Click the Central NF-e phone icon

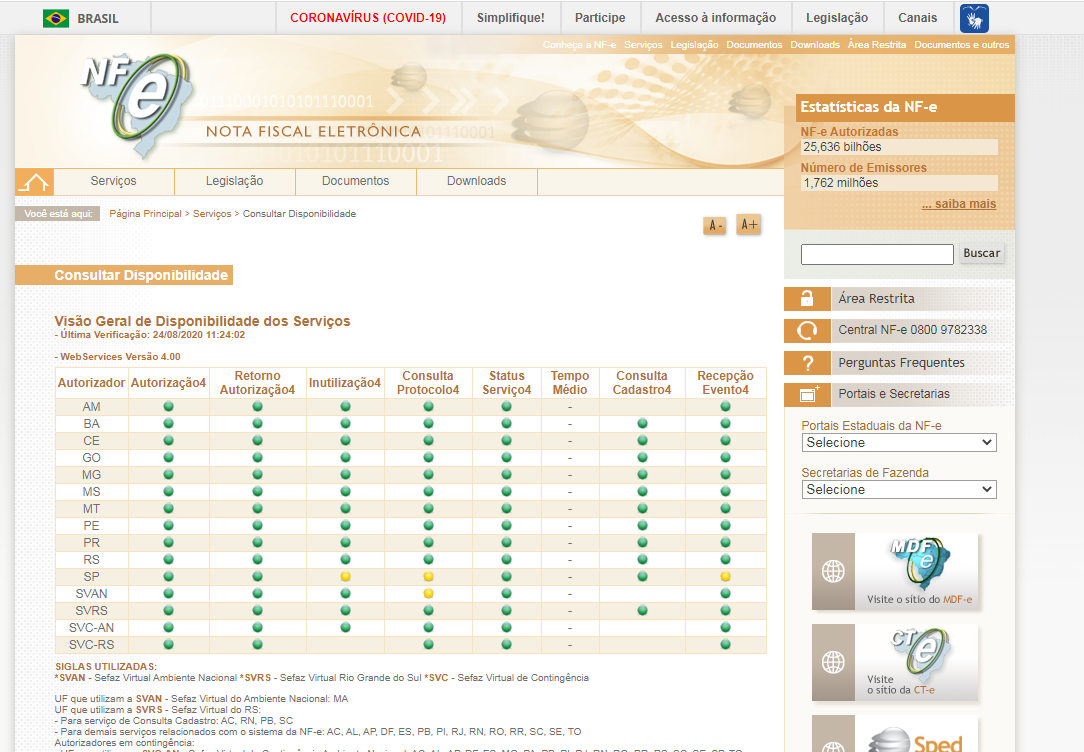click(x=807, y=330)
